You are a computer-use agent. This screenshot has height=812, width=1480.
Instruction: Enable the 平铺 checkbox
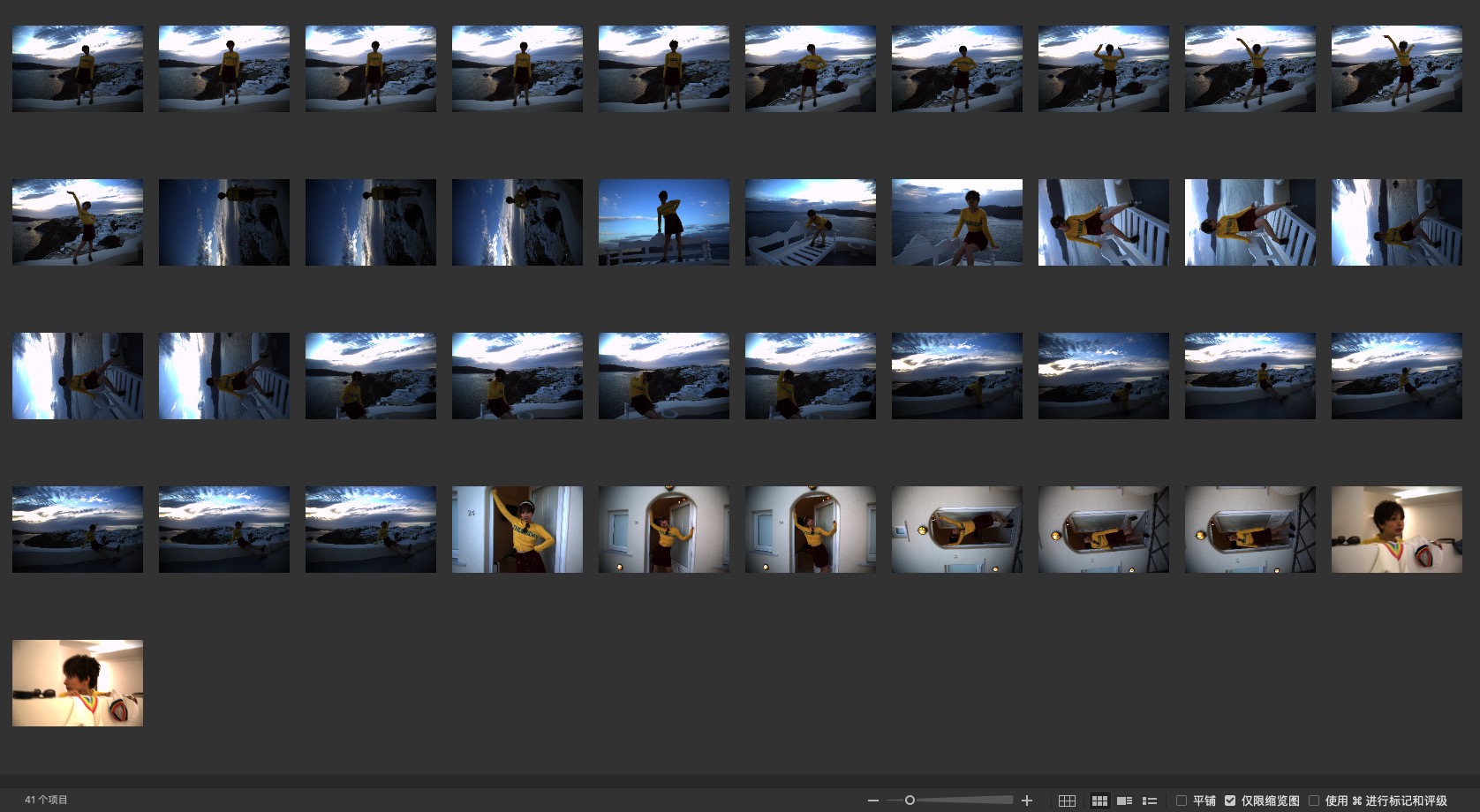click(1182, 801)
